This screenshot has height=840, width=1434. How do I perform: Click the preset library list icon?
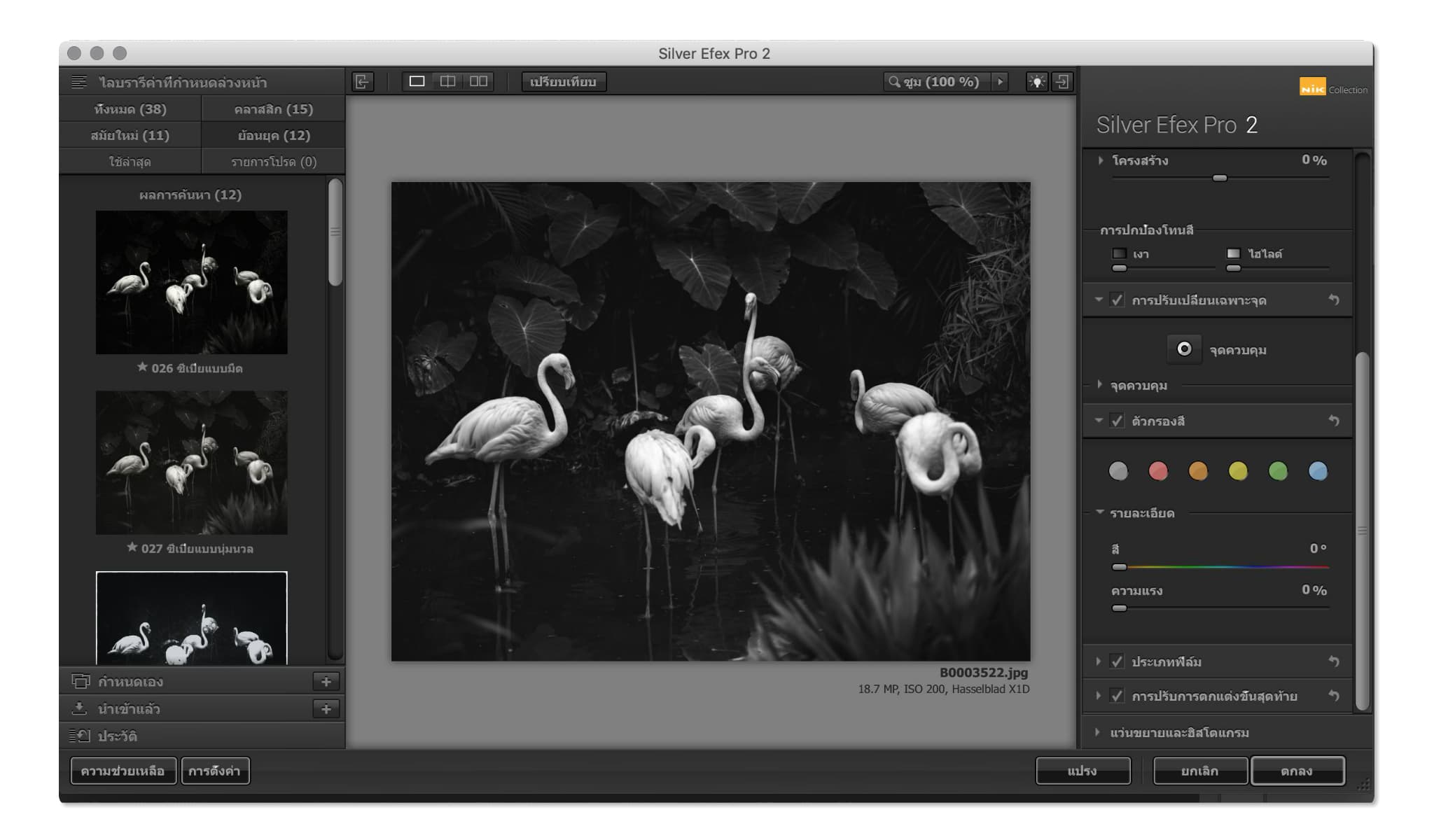(79, 83)
